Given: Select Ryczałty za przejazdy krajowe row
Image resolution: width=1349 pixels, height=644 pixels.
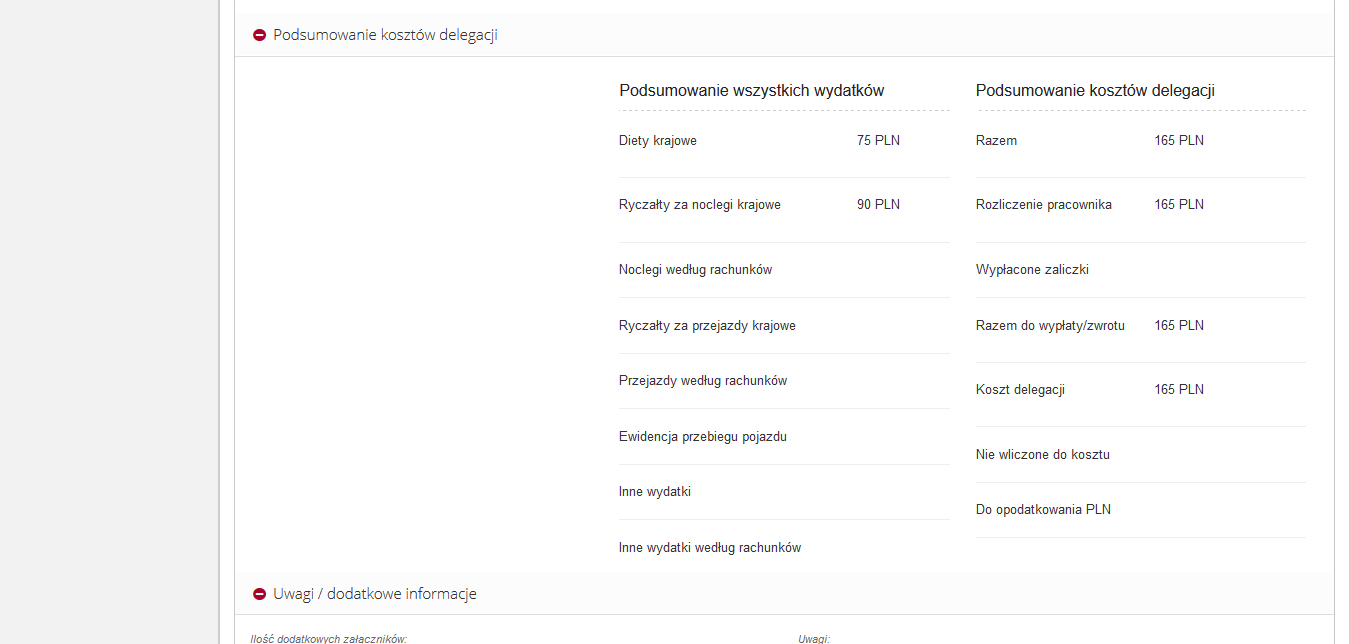Looking at the screenshot, I should pyautogui.click(x=707, y=326).
